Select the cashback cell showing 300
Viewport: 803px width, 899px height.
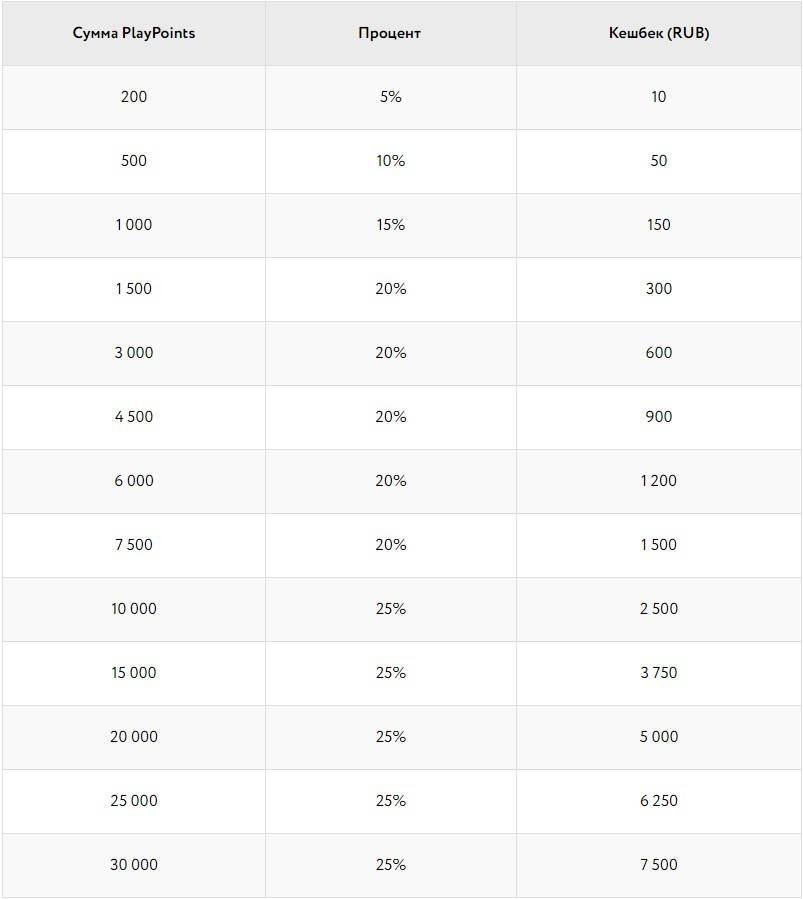pyautogui.click(x=658, y=289)
